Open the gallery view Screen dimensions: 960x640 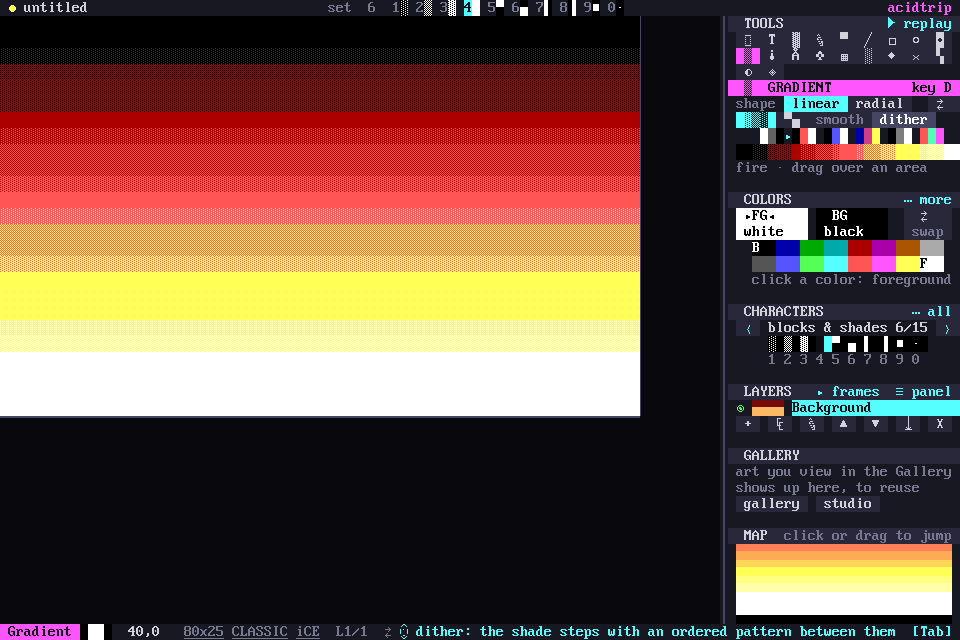coord(771,503)
